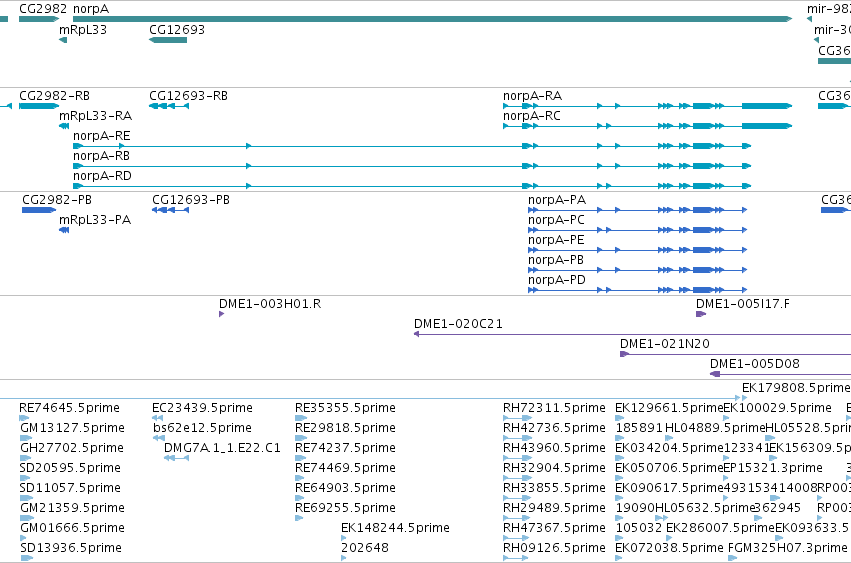
Task: Select the EK090617.5prime EST
Action: (x=619, y=498)
